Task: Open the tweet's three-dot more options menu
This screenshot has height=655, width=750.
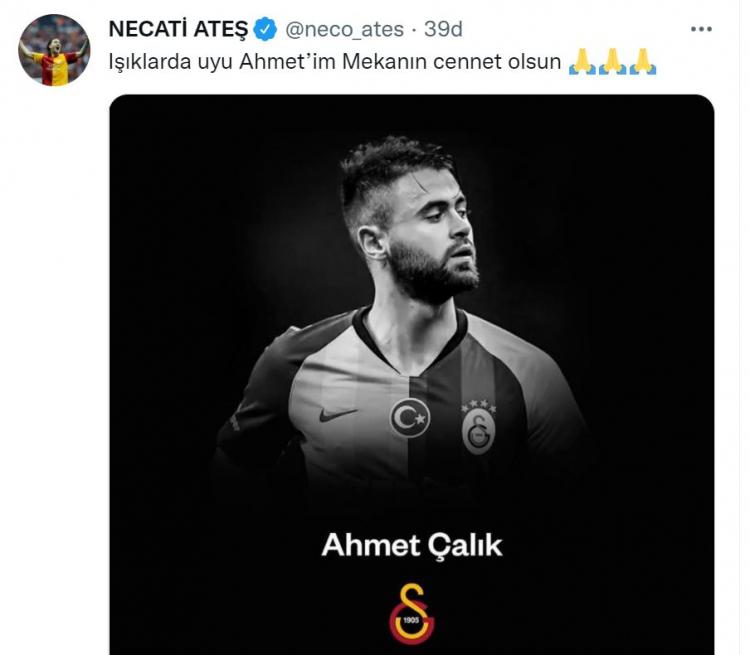Action: pyautogui.click(x=701, y=29)
